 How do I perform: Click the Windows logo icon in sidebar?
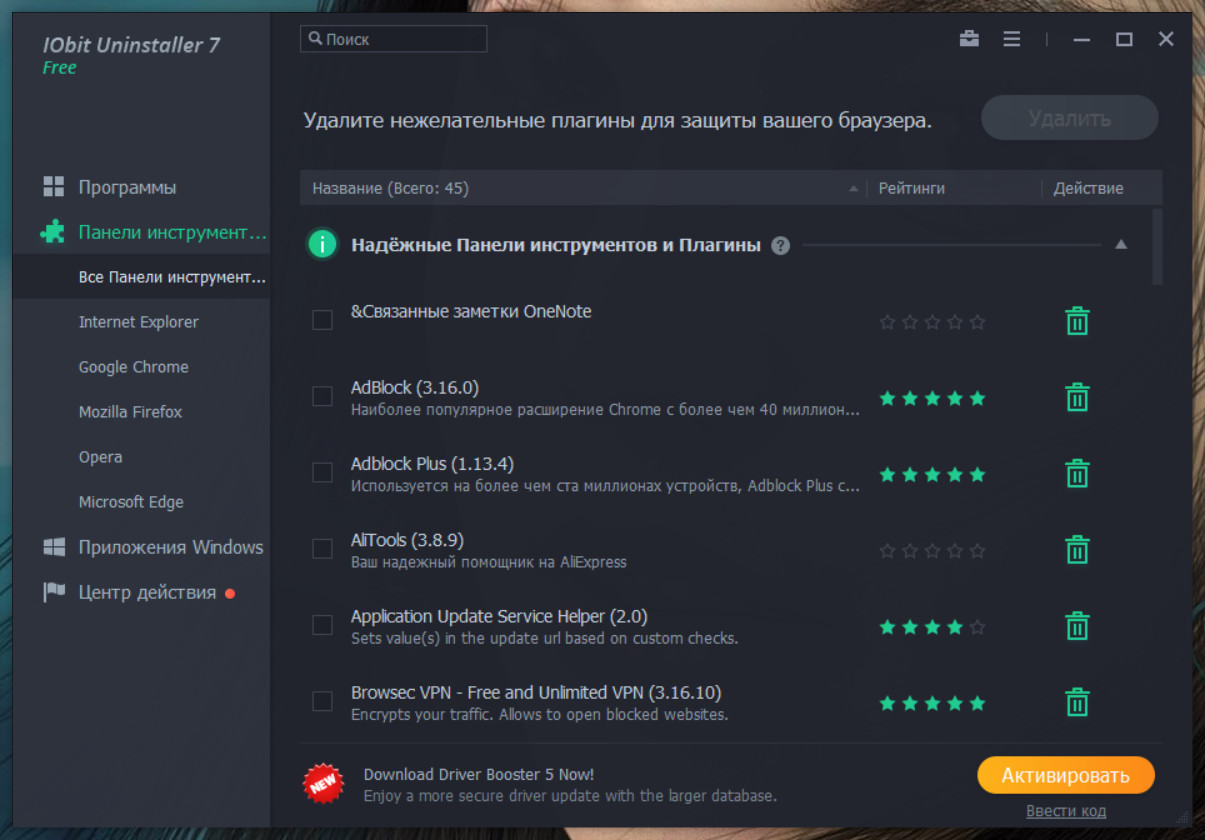tap(54, 547)
